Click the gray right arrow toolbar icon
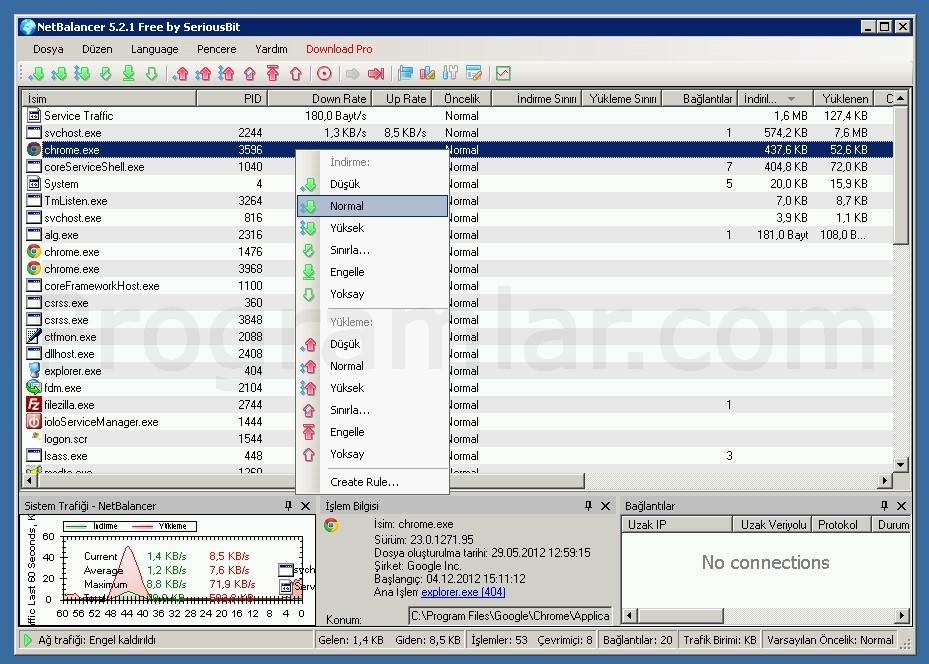 click(x=353, y=73)
